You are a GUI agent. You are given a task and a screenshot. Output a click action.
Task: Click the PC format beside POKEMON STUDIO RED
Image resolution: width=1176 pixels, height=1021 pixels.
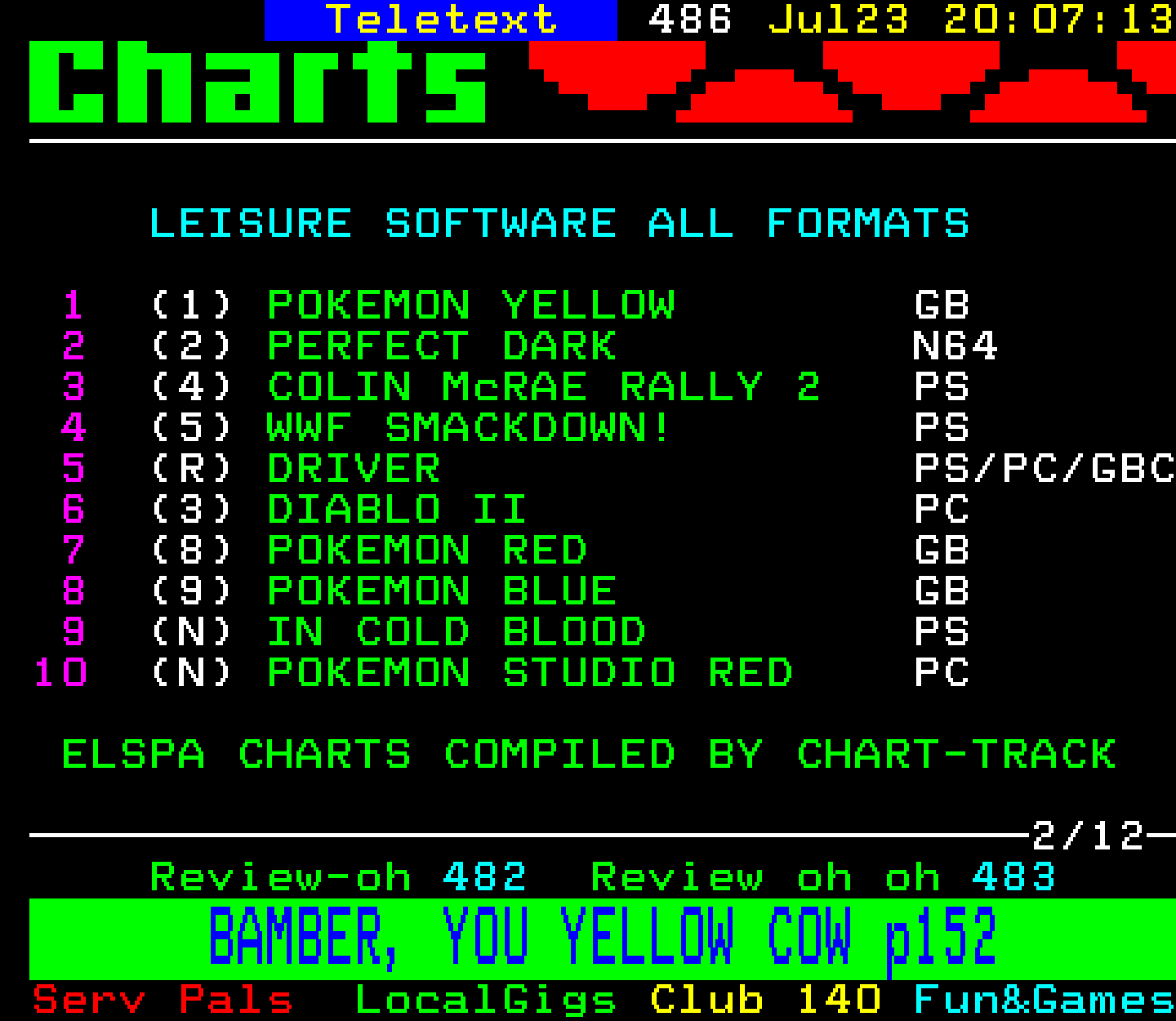point(942,673)
